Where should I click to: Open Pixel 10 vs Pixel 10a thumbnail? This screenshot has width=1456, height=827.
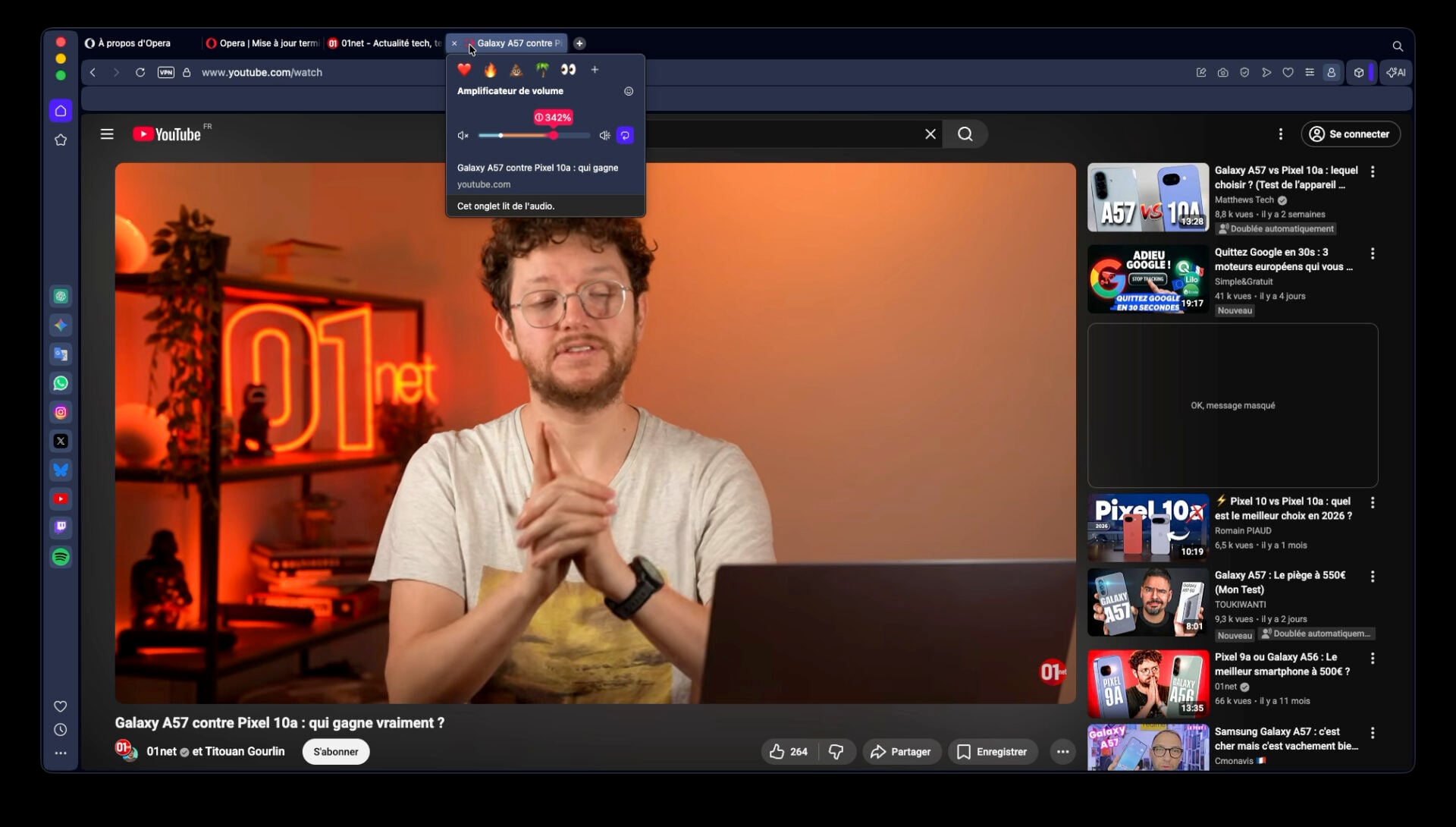pyautogui.click(x=1147, y=528)
